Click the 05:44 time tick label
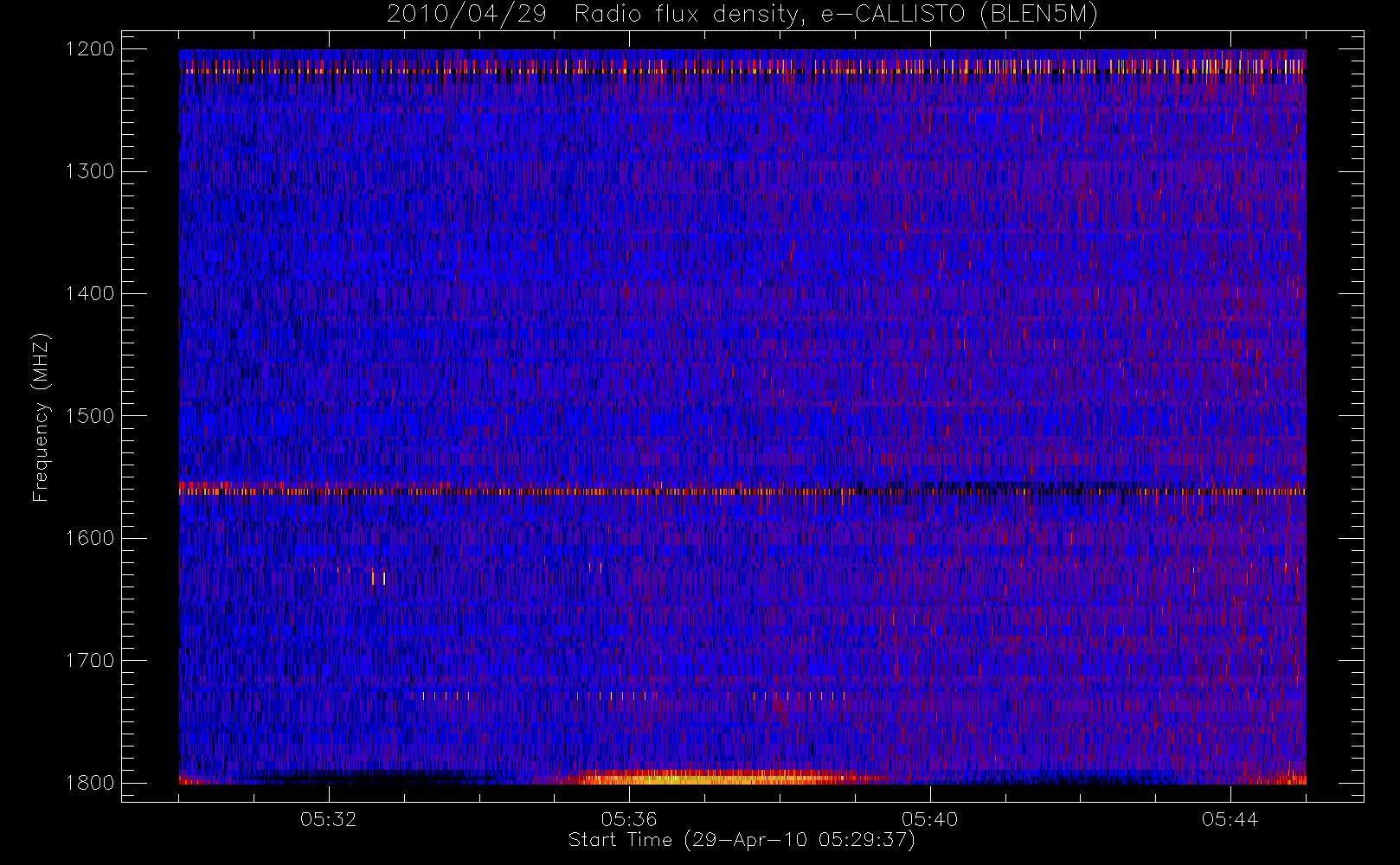This screenshot has width=1400, height=865. pos(1230,819)
